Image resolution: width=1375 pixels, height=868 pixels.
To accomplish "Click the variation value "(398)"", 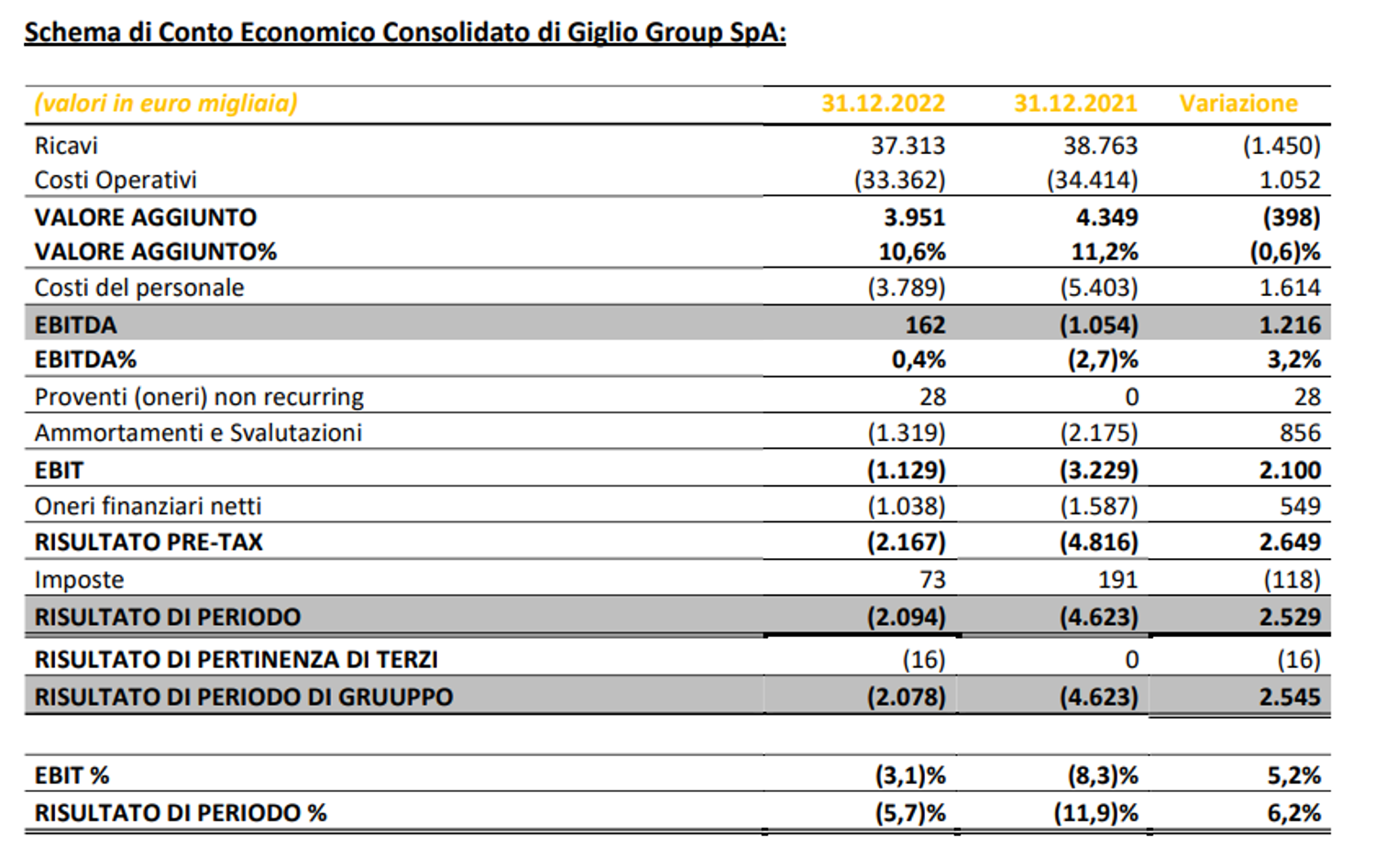I will click(x=1291, y=217).
